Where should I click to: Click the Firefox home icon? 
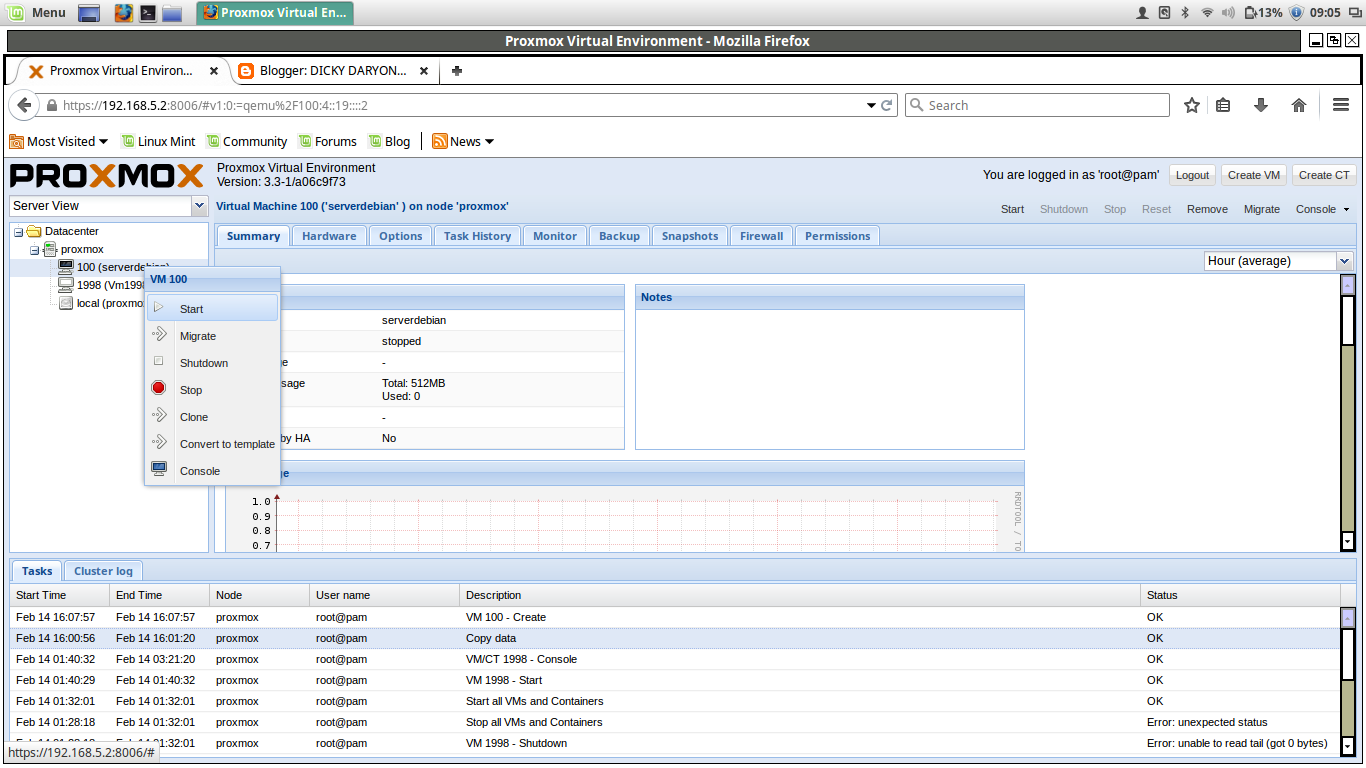1298,104
